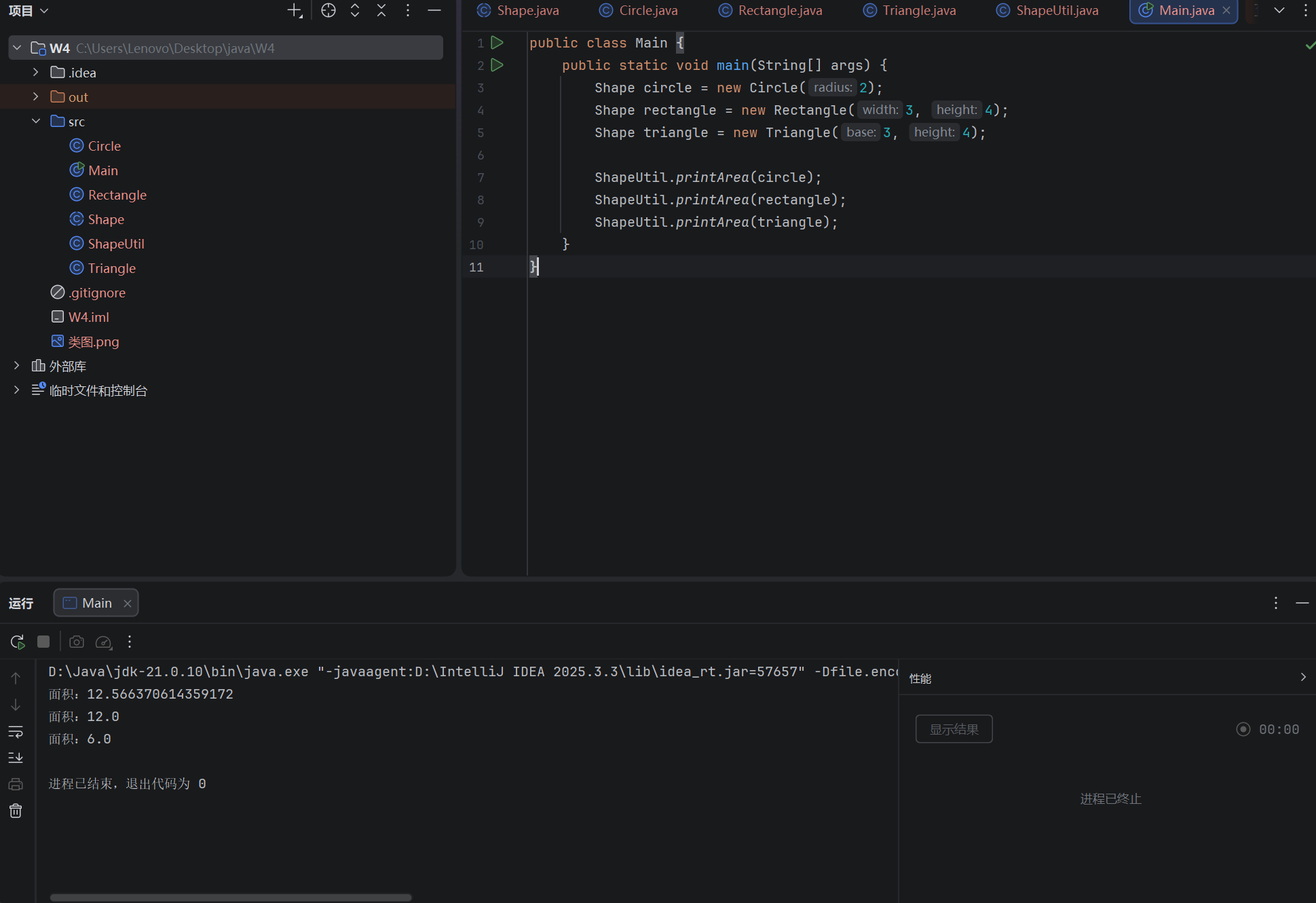Click the thread dump camera icon

77,642
